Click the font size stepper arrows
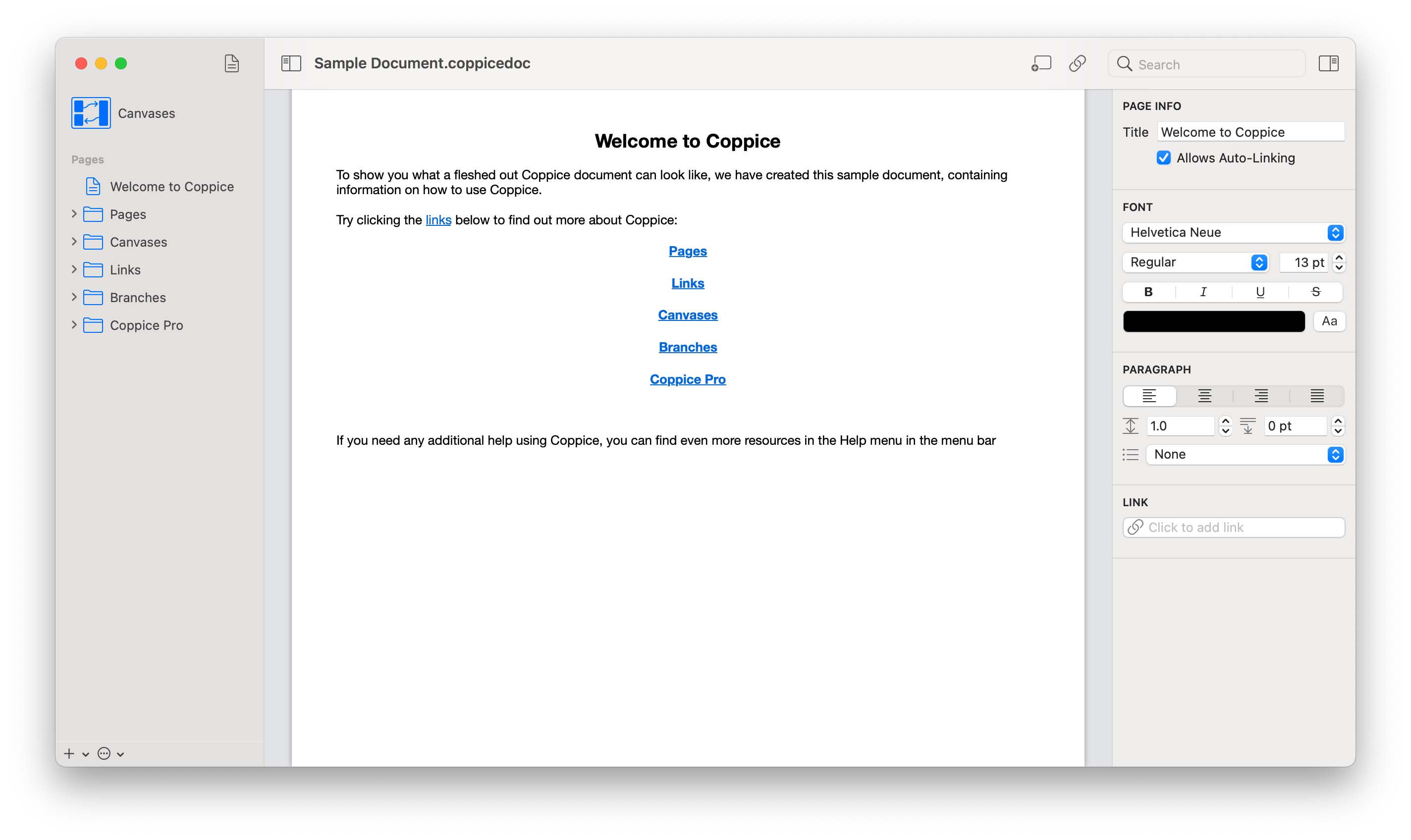Screen dimensions: 1411x840 click(x=1339, y=262)
